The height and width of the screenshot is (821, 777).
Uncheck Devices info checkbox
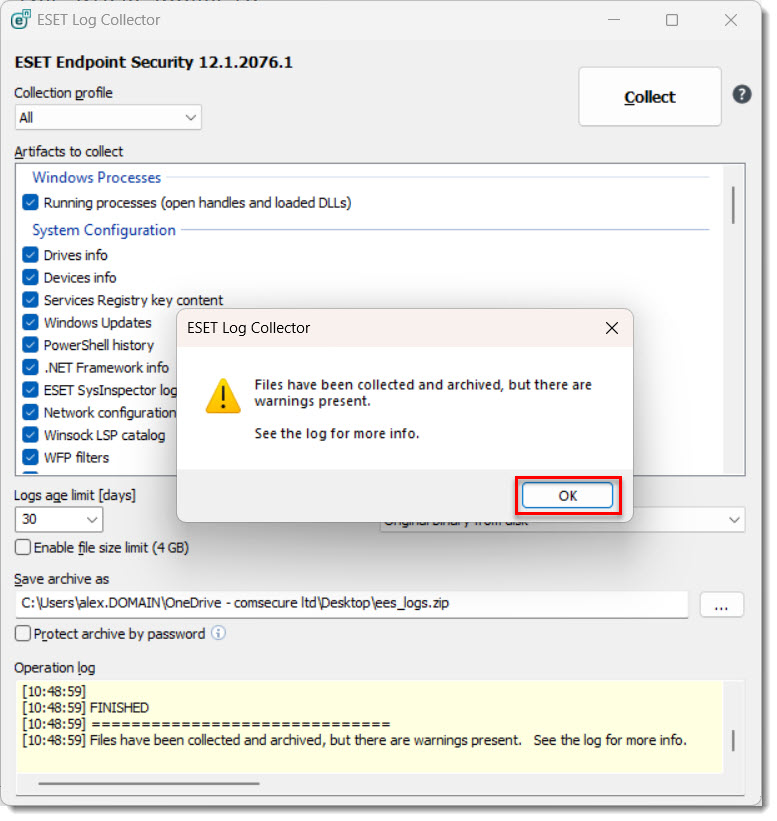coord(30,279)
